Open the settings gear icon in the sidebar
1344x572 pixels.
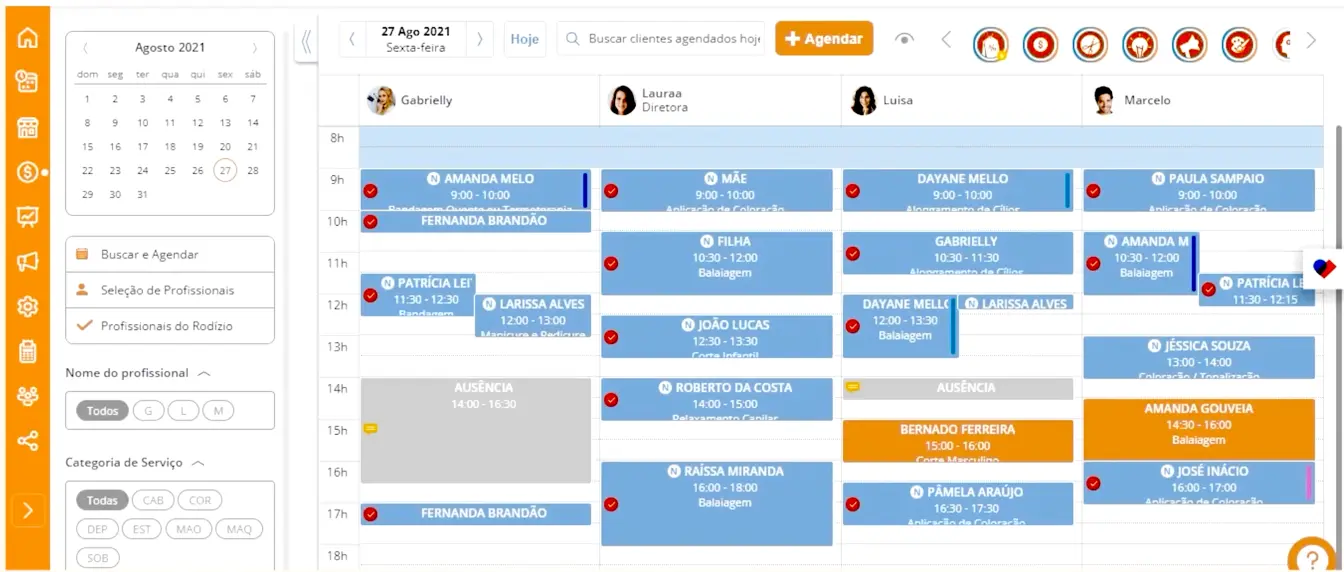point(27,306)
